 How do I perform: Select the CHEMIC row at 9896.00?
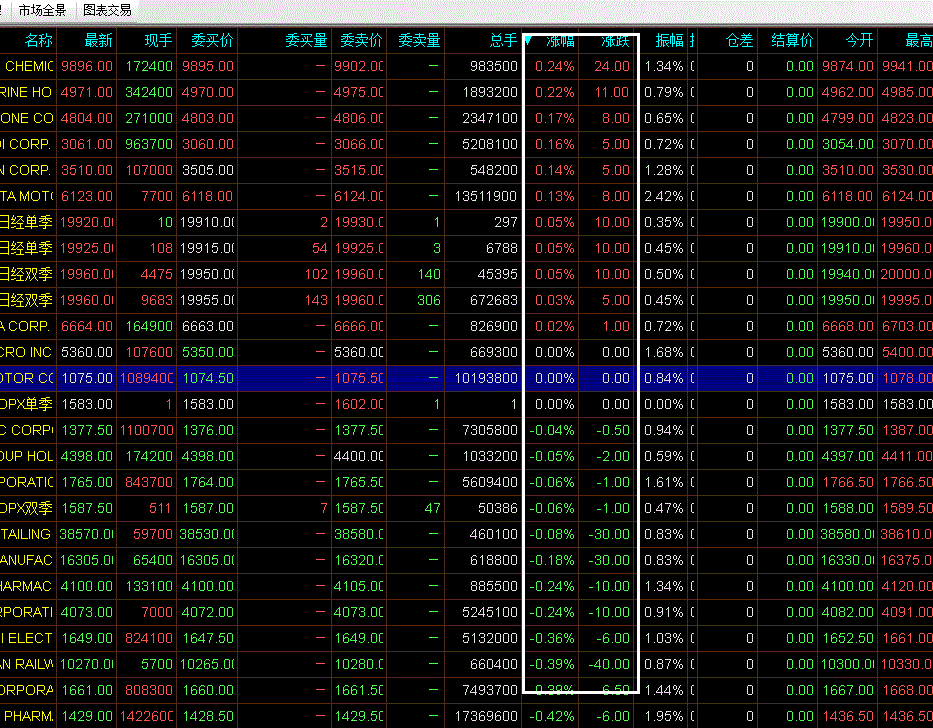(x=466, y=66)
